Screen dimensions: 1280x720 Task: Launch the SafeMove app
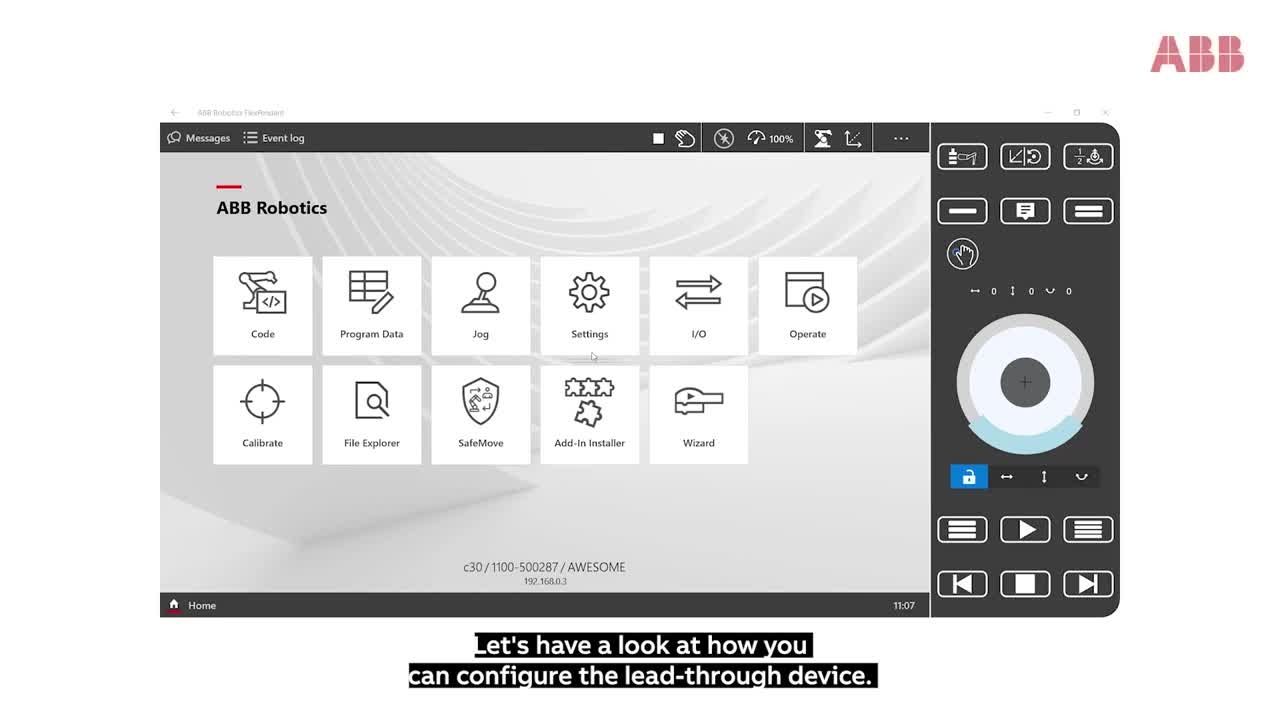pyautogui.click(x=481, y=415)
